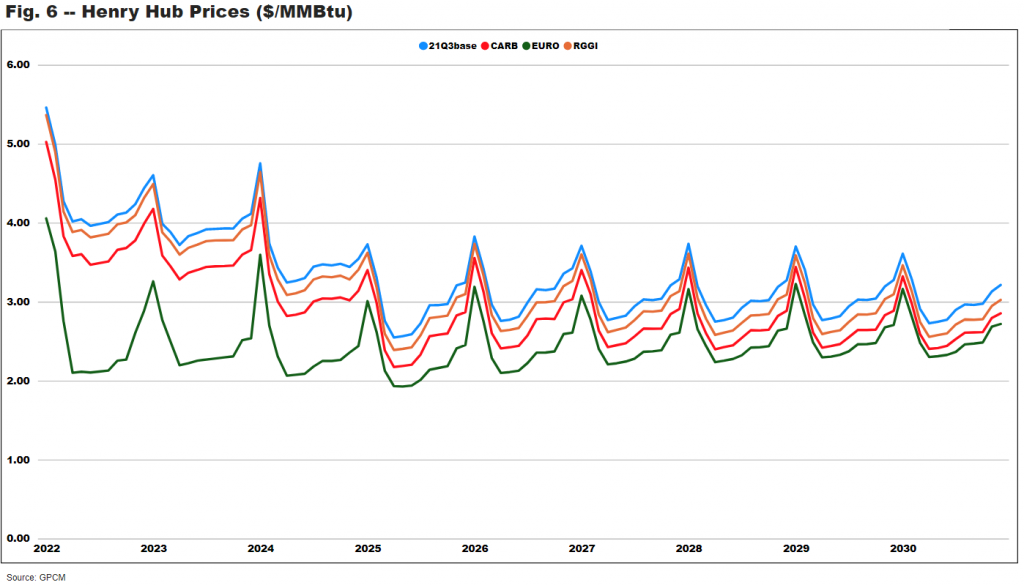
Task: Select the RGGI legend label
Action: (586, 46)
